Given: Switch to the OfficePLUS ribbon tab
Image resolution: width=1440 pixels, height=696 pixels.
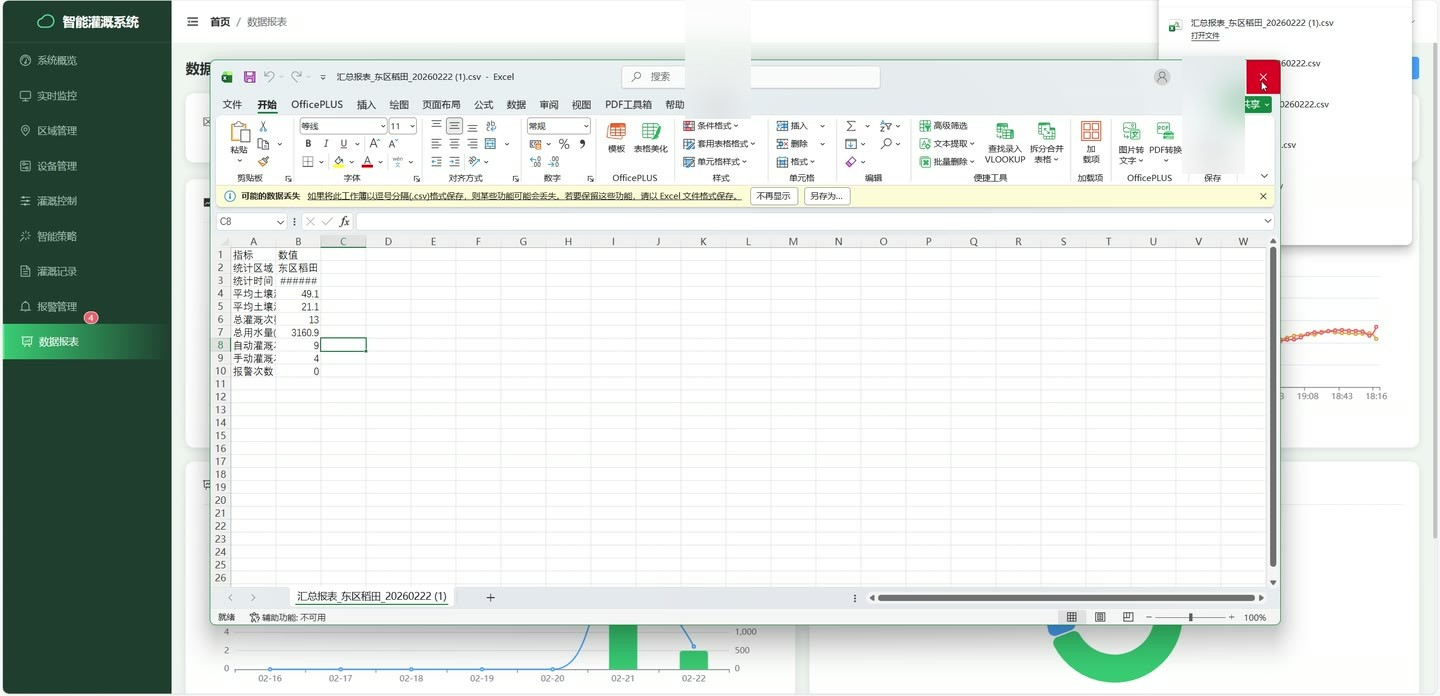Looking at the screenshot, I should pos(317,104).
